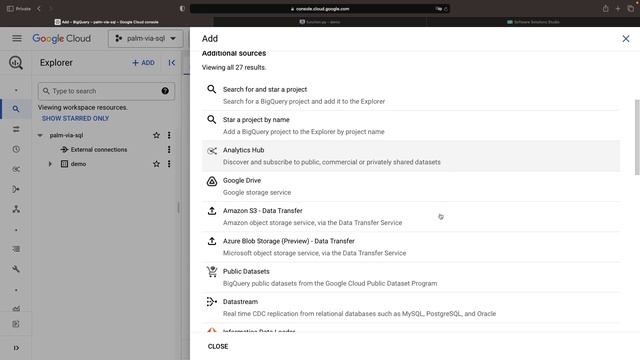The width and height of the screenshot is (640, 360).
Task: Click SHOW STARRED ONLY link
Action: pos(76,118)
